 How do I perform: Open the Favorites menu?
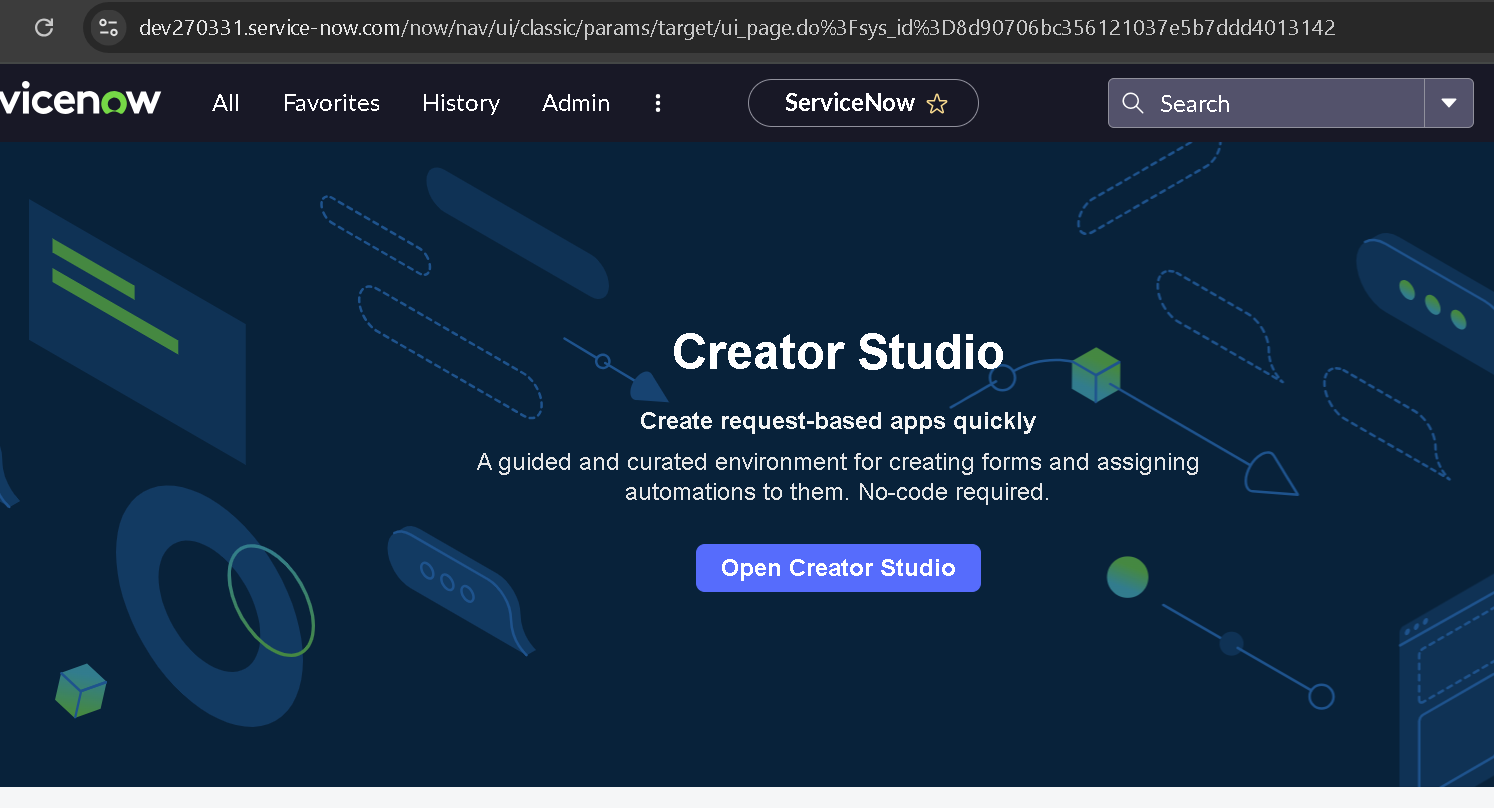click(331, 103)
